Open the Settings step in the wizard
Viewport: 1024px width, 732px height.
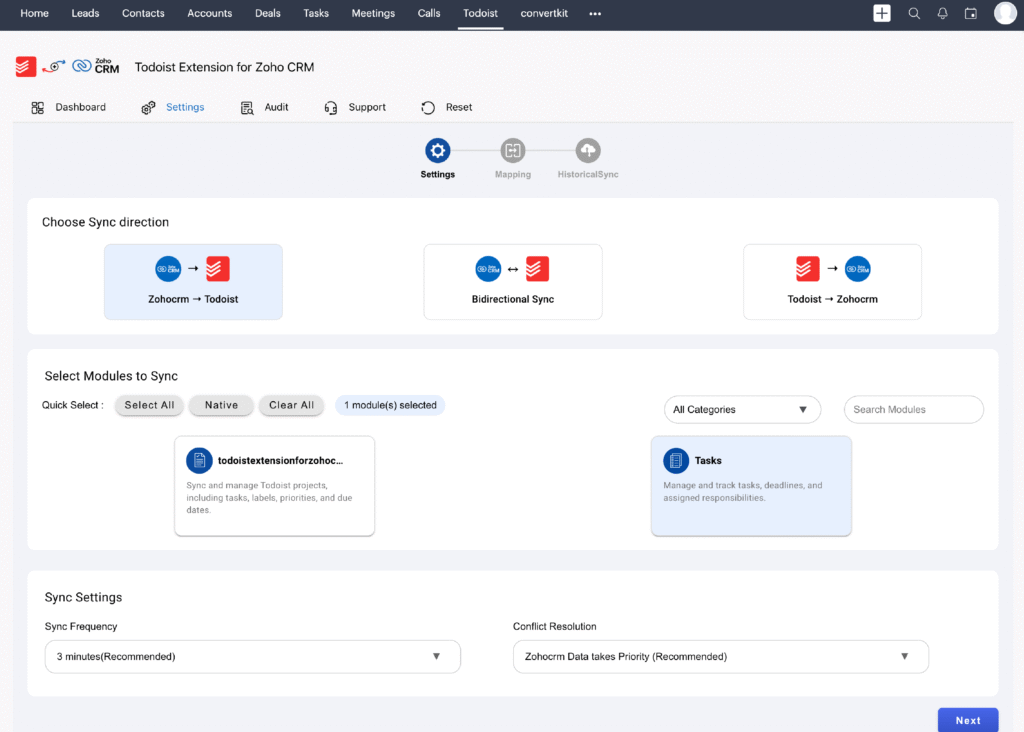pyautogui.click(x=437, y=151)
